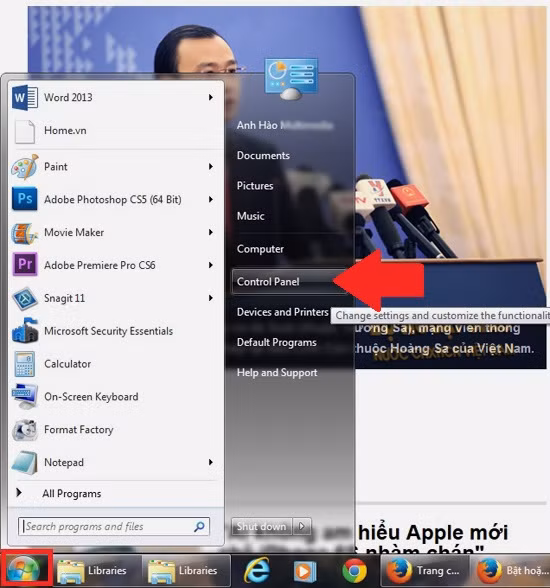550x588 pixels.
Task: Open the Shut down options arrow
Action: coord(302,526)
